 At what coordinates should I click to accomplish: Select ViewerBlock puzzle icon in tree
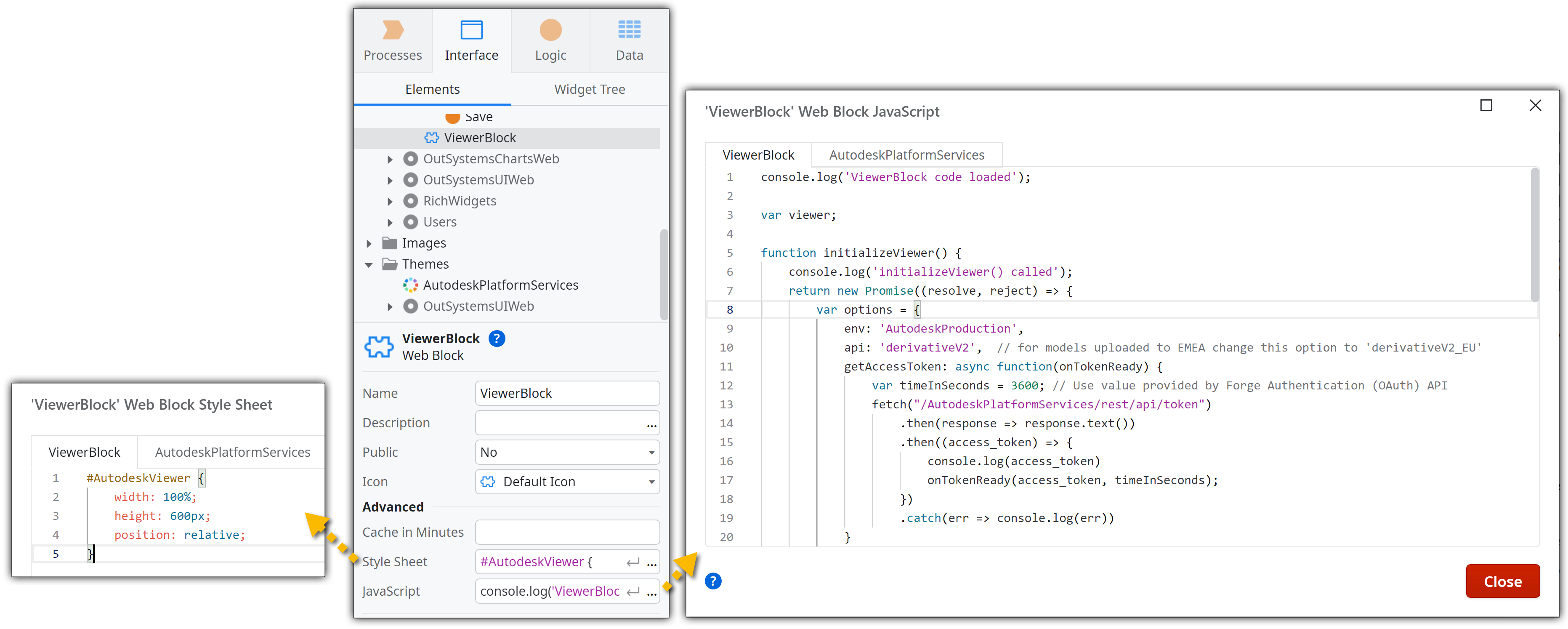[432, 138]
